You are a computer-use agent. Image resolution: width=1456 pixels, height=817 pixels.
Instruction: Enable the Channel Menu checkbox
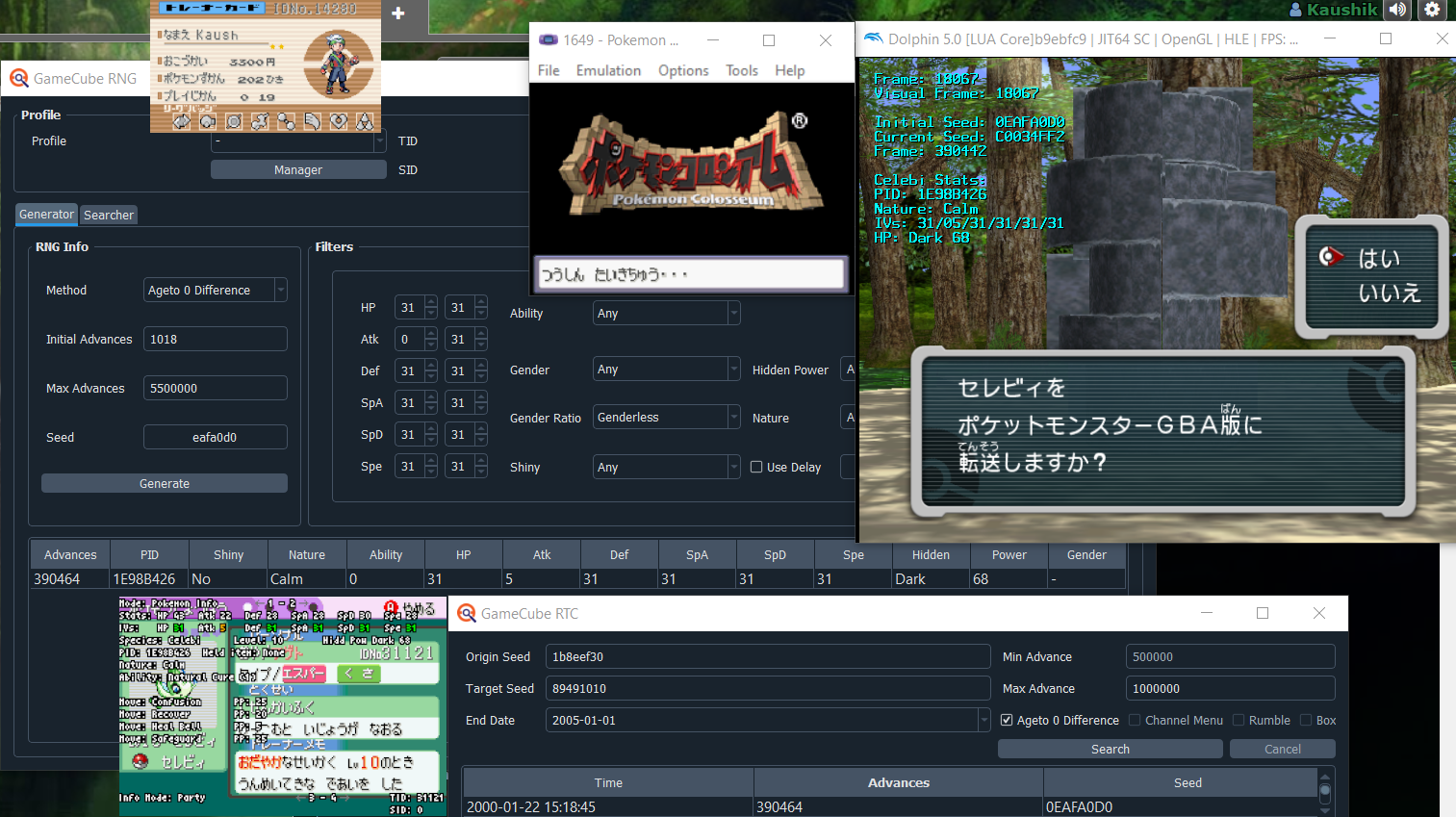(x=1135, y=720)
